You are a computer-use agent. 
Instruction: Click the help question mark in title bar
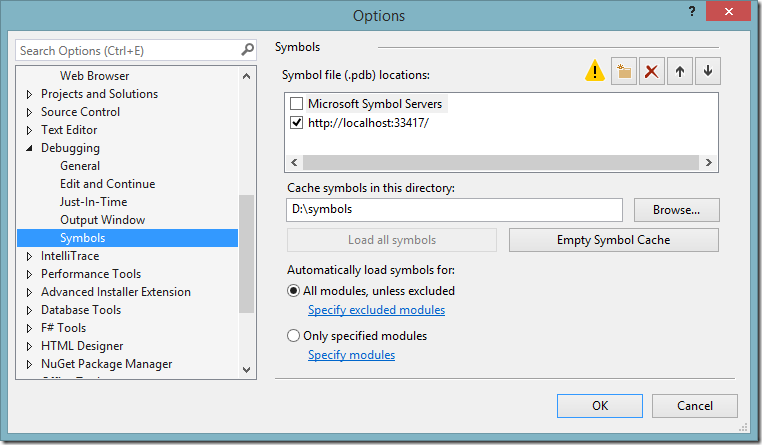click(691, 11)
